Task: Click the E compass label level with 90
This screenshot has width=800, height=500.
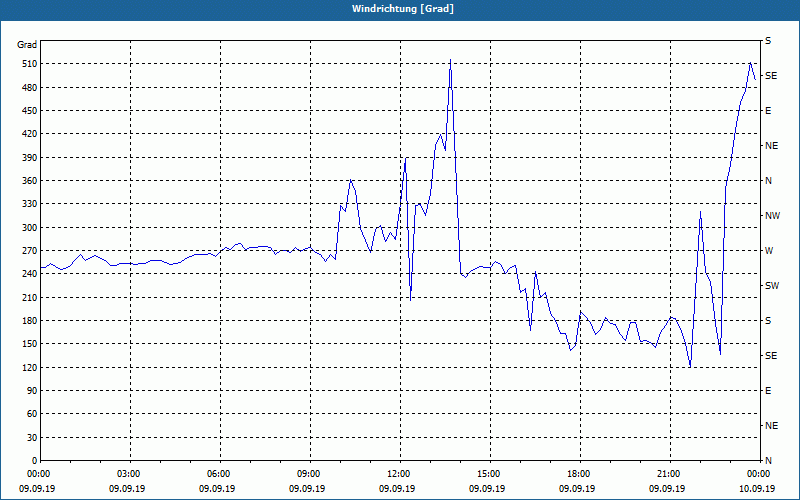Action: pos(768,391)
